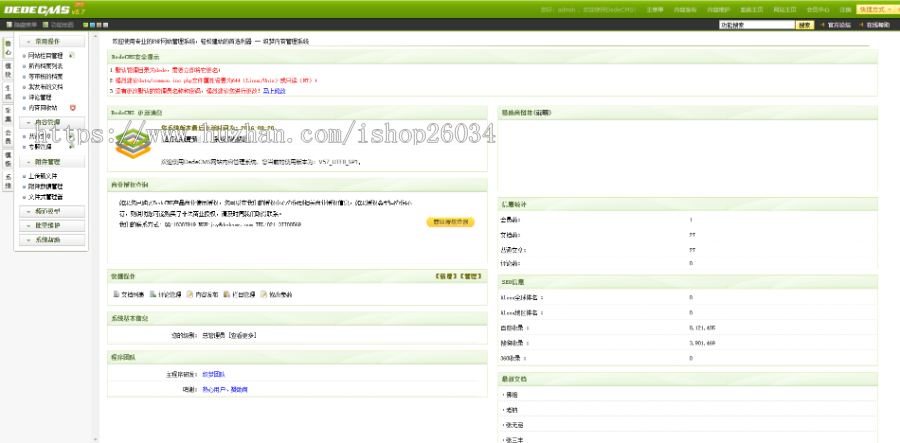Image resolution: width=900 pixels, height=443 pixels.
Task: Click 【管理】 in quick operations header
Action: point(470,277)
